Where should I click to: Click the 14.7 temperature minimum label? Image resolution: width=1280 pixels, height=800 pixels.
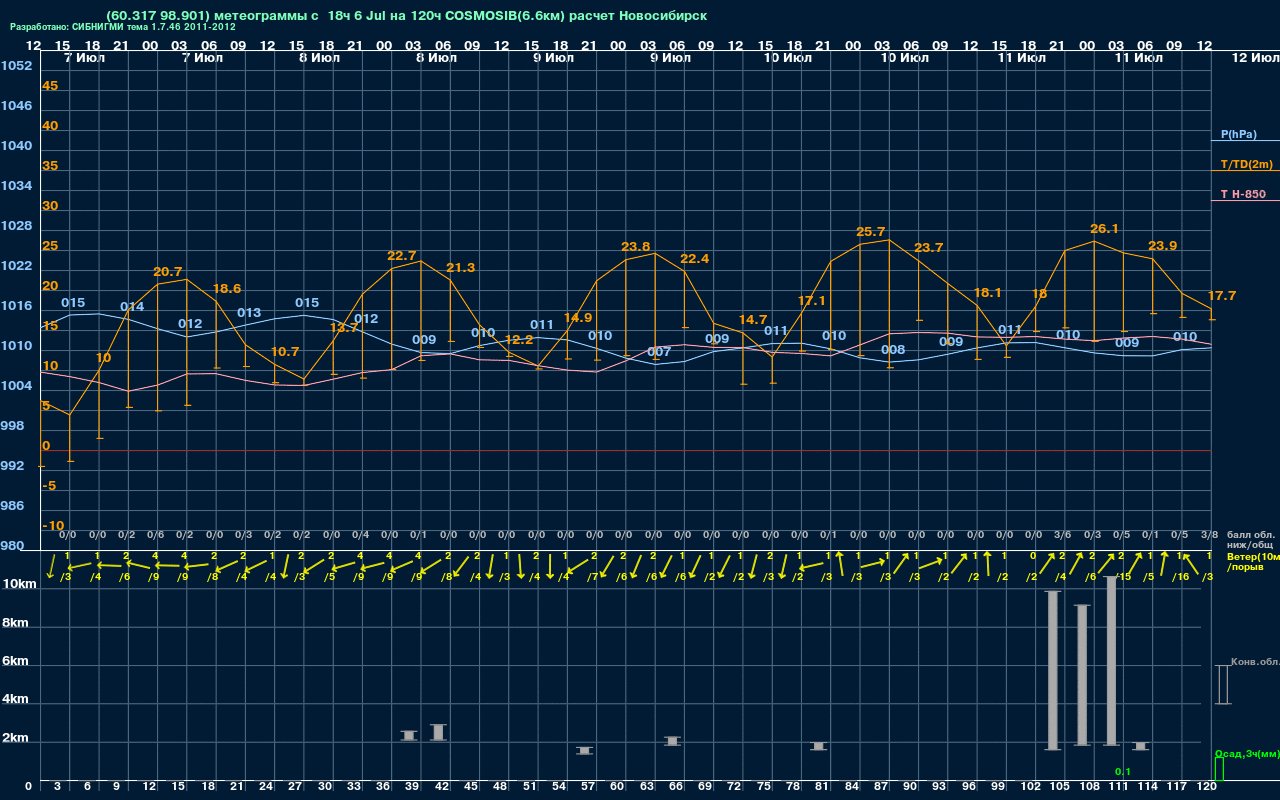pyautogui.click(x=753, y=320)
